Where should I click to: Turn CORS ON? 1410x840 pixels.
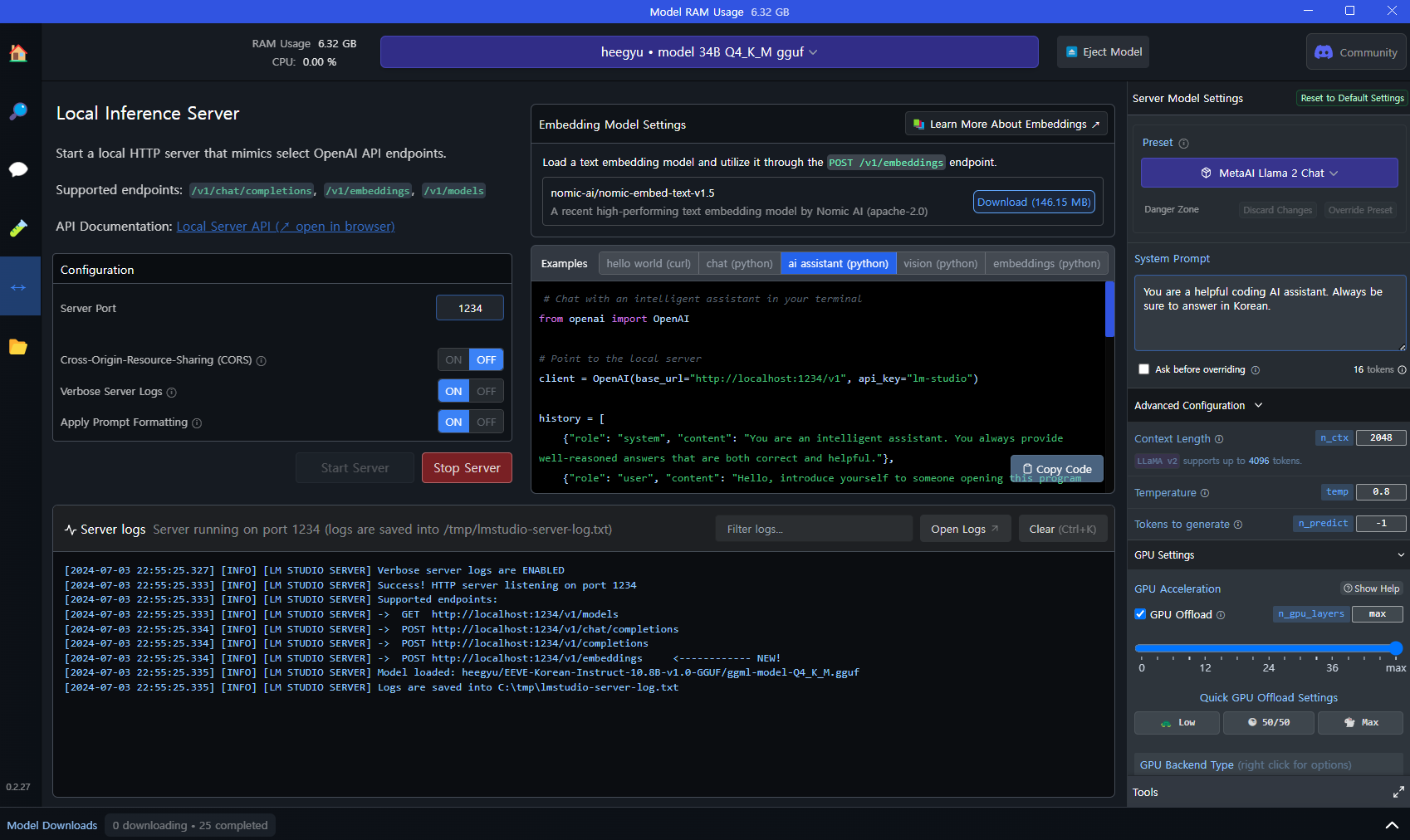pyautogui.click(x=453, y=359)
